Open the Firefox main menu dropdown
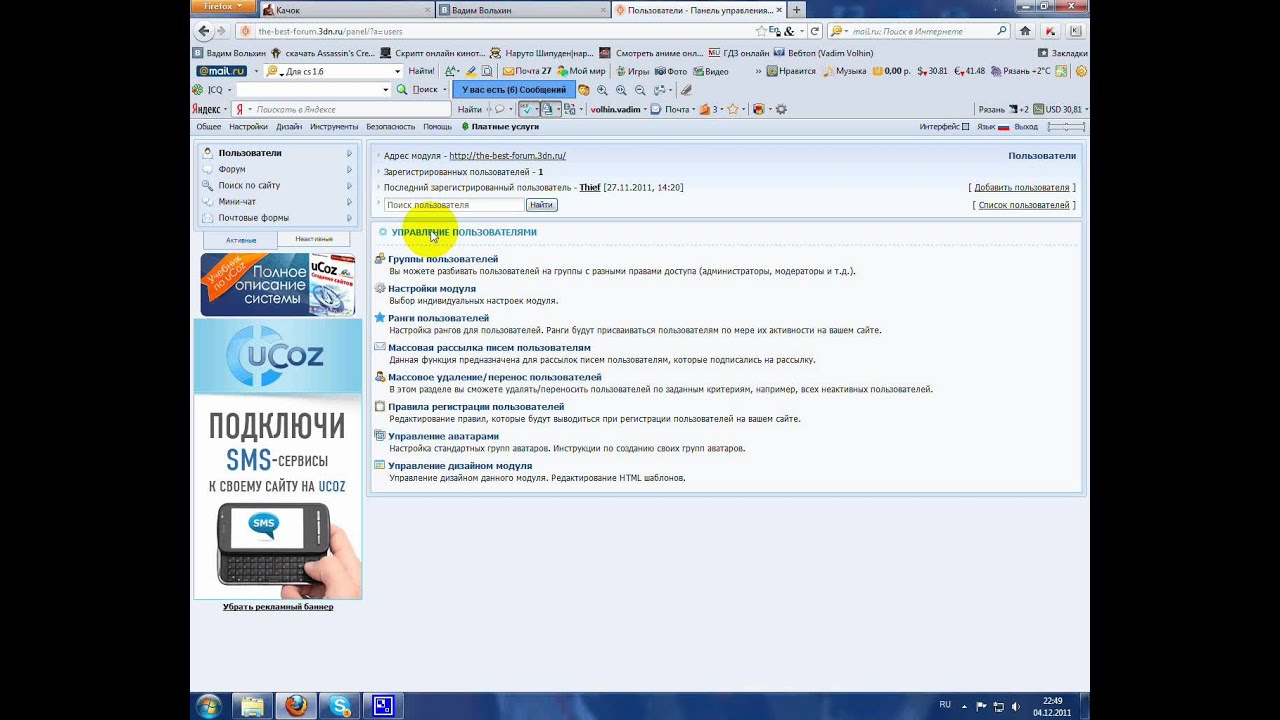This screenshot has width=1280, height=720. point(221,6)
